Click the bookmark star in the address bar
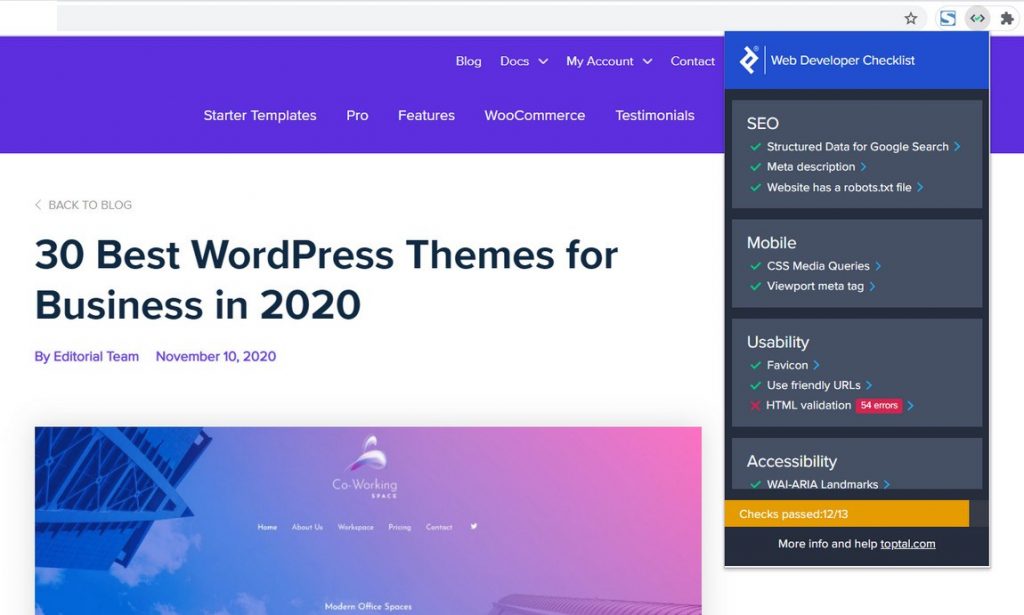1024x615 pixels. pos(911,18)
